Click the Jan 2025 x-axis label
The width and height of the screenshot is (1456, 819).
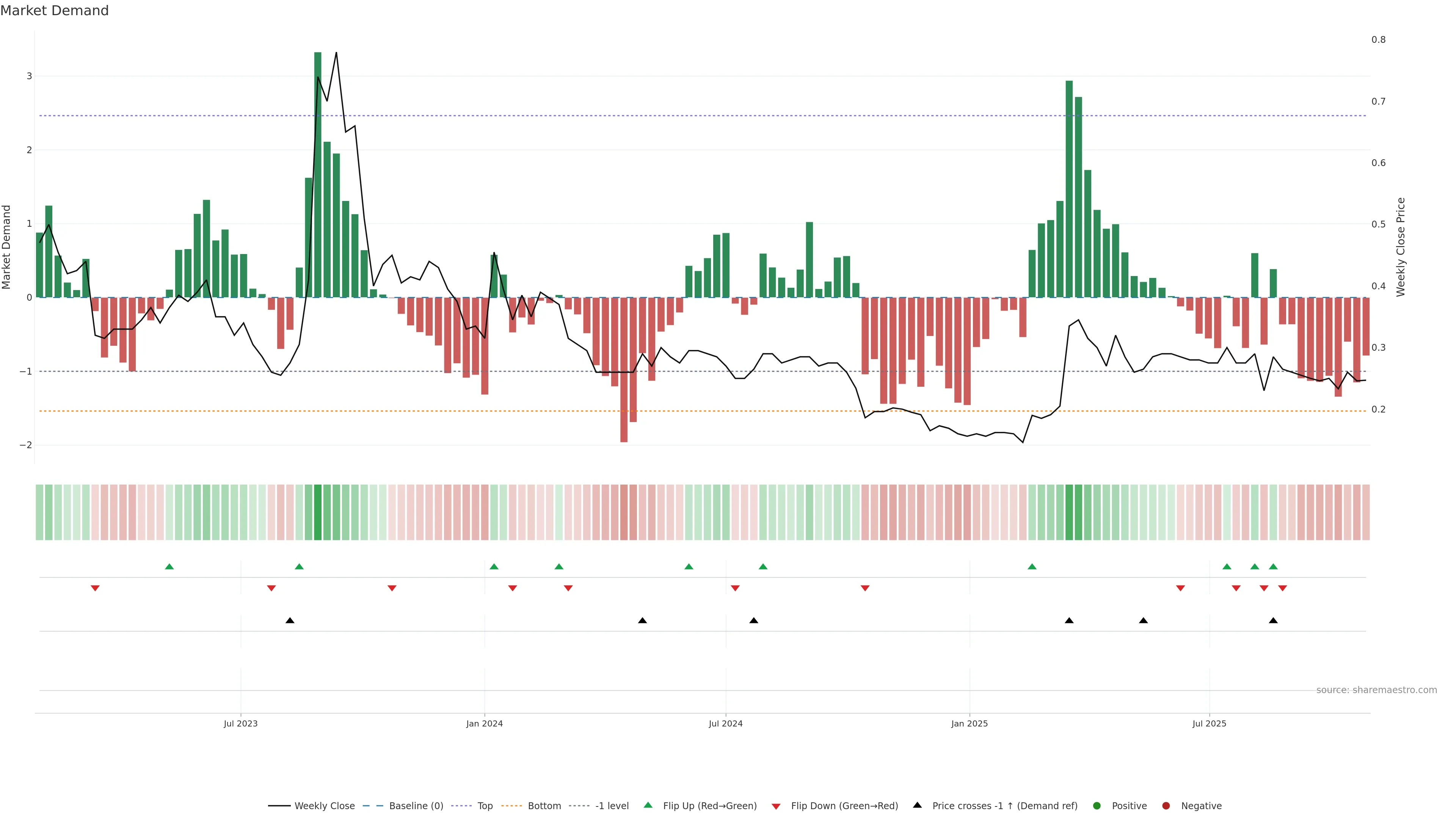tap(970, 723)
